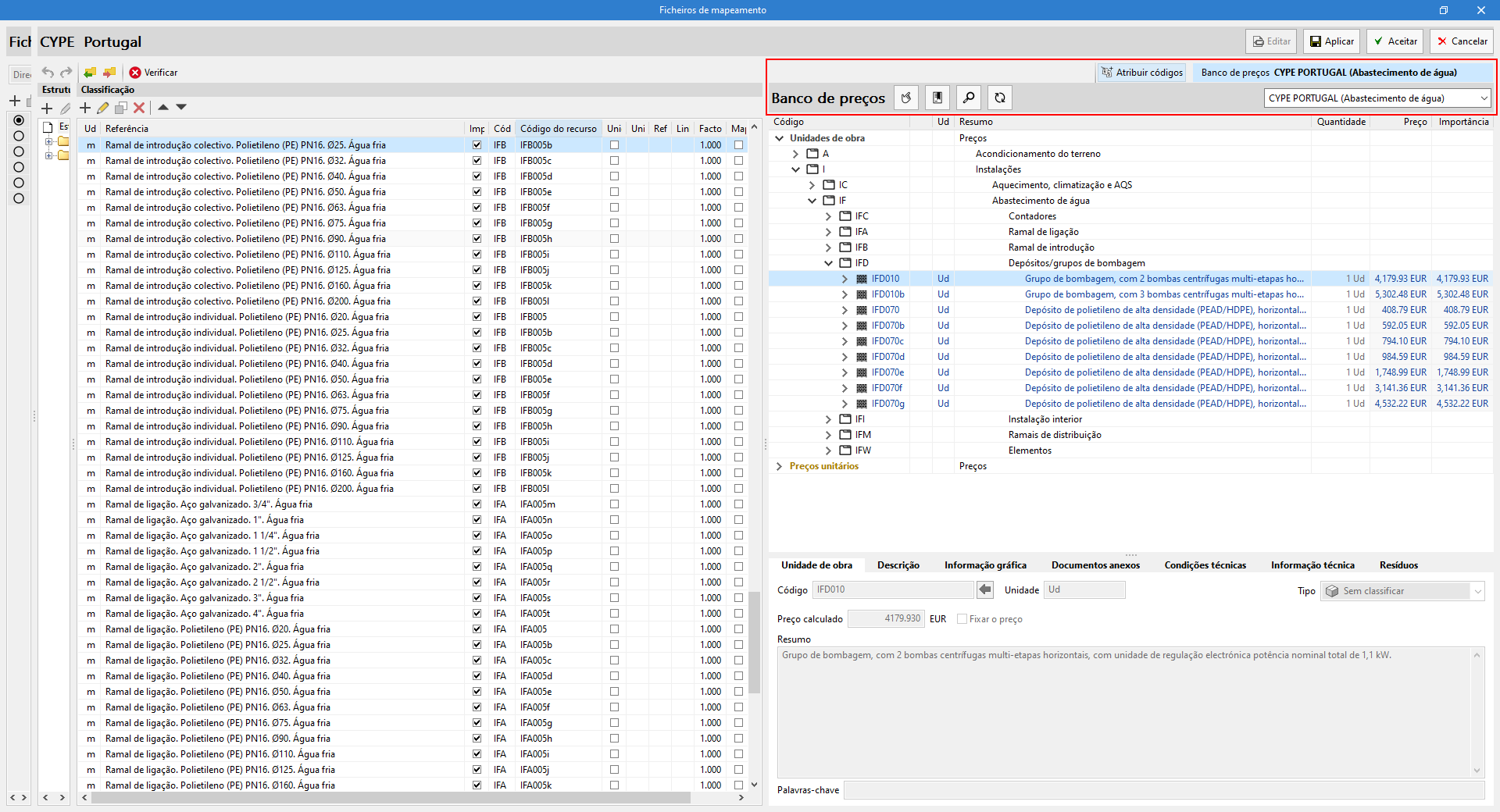This screenshot has height=812, width=1500.
Task: Expand the Preços unitários tree node
Action: (x=779, y=466)
